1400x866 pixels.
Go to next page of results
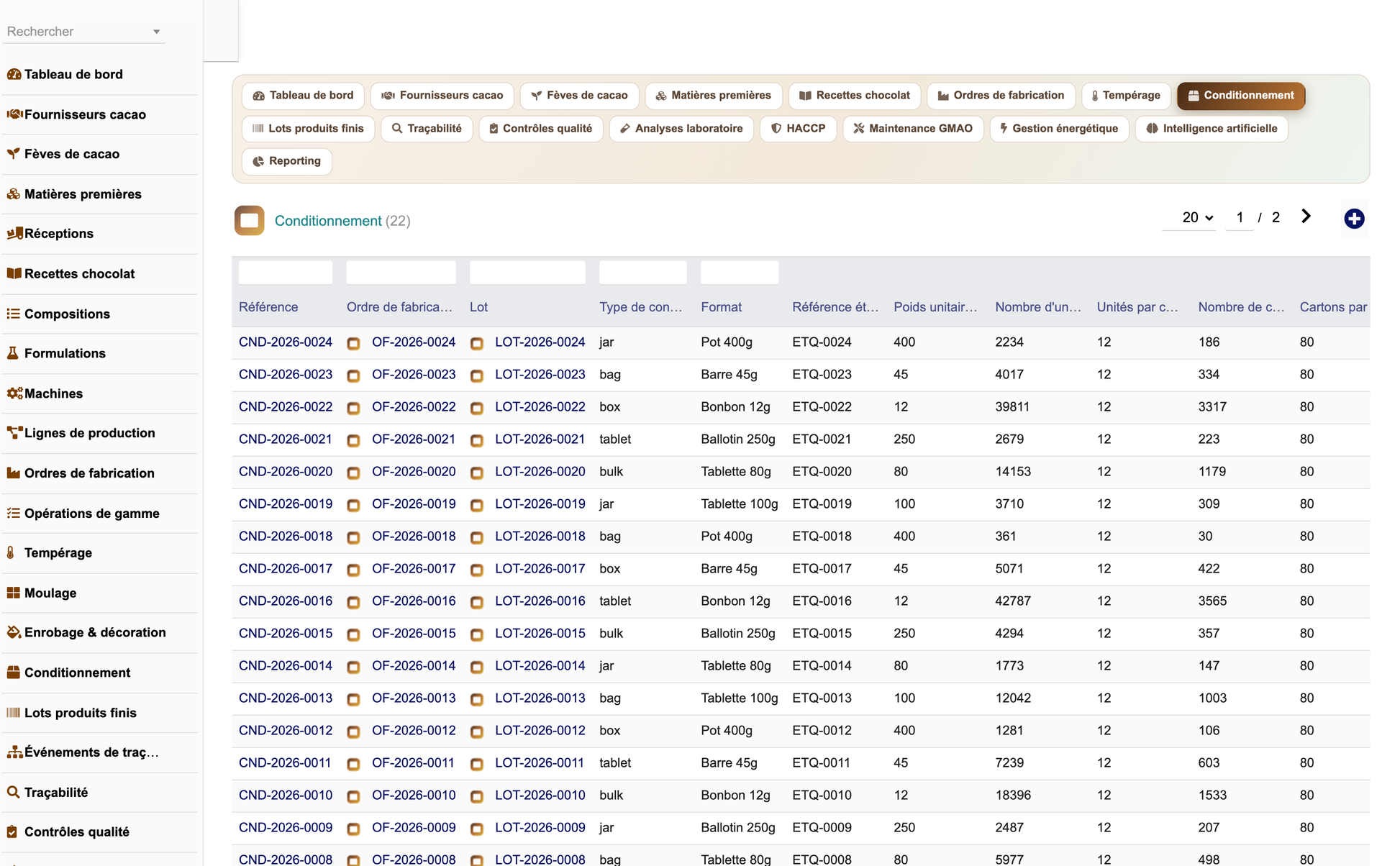click(x=1306, y=216)
